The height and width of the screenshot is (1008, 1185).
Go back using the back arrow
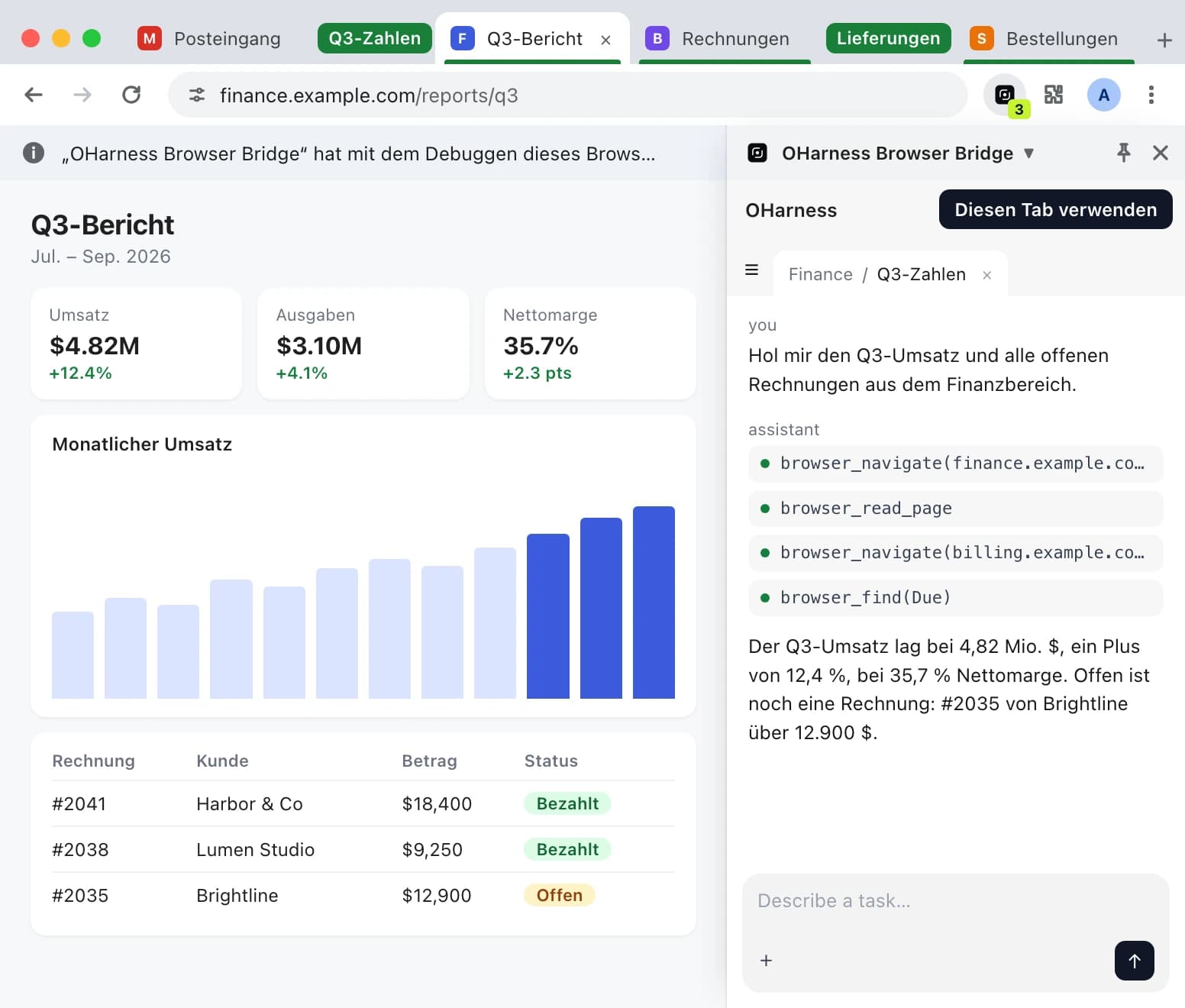point(34,95)
